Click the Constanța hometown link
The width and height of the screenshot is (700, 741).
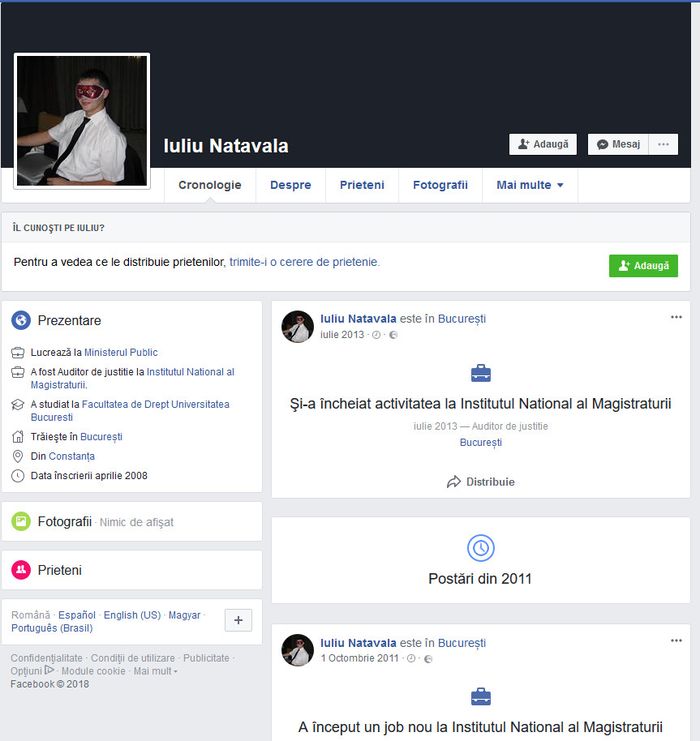(72, 456)
